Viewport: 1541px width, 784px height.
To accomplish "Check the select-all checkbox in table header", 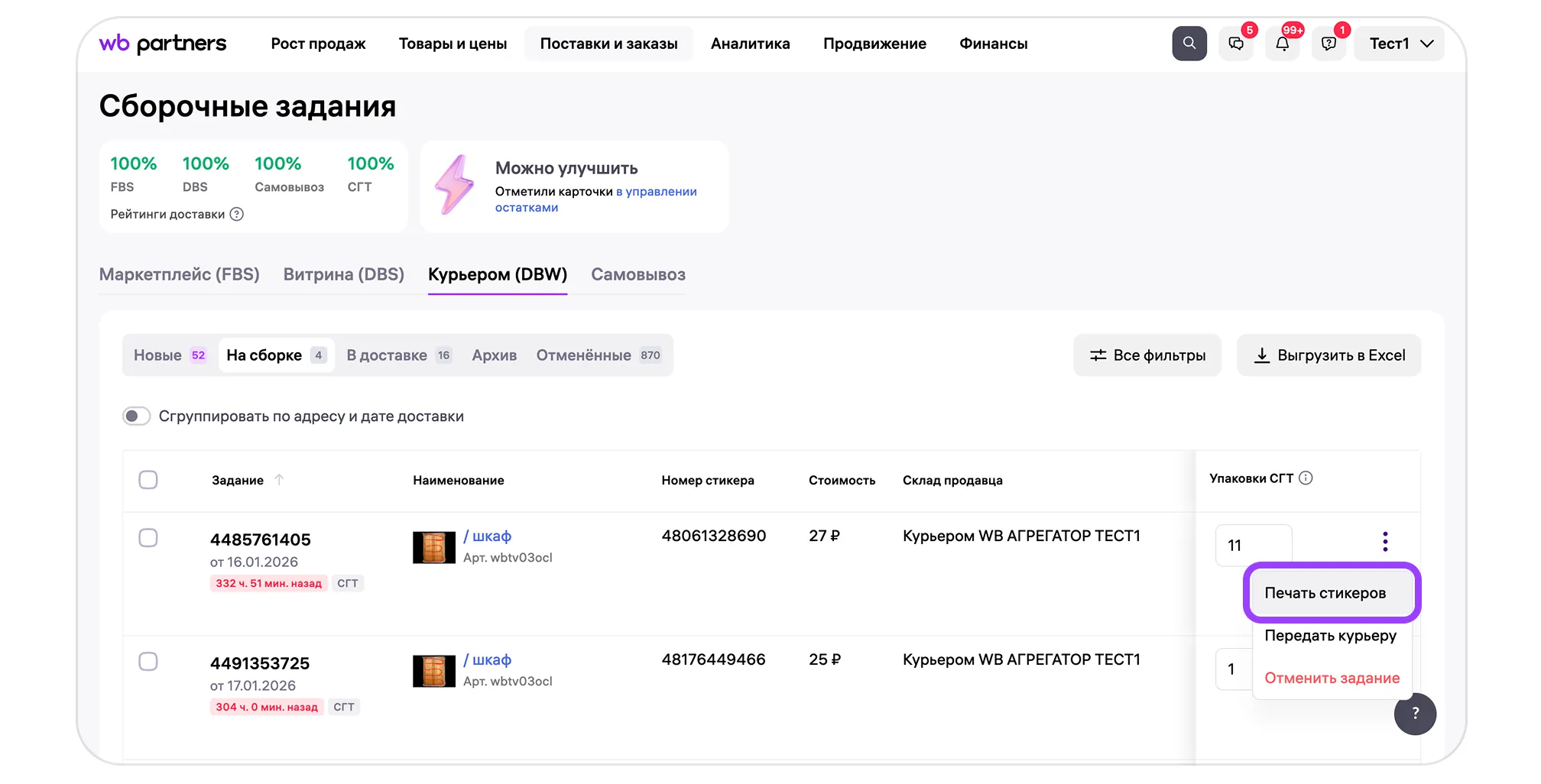I will (x=148, y=480).
